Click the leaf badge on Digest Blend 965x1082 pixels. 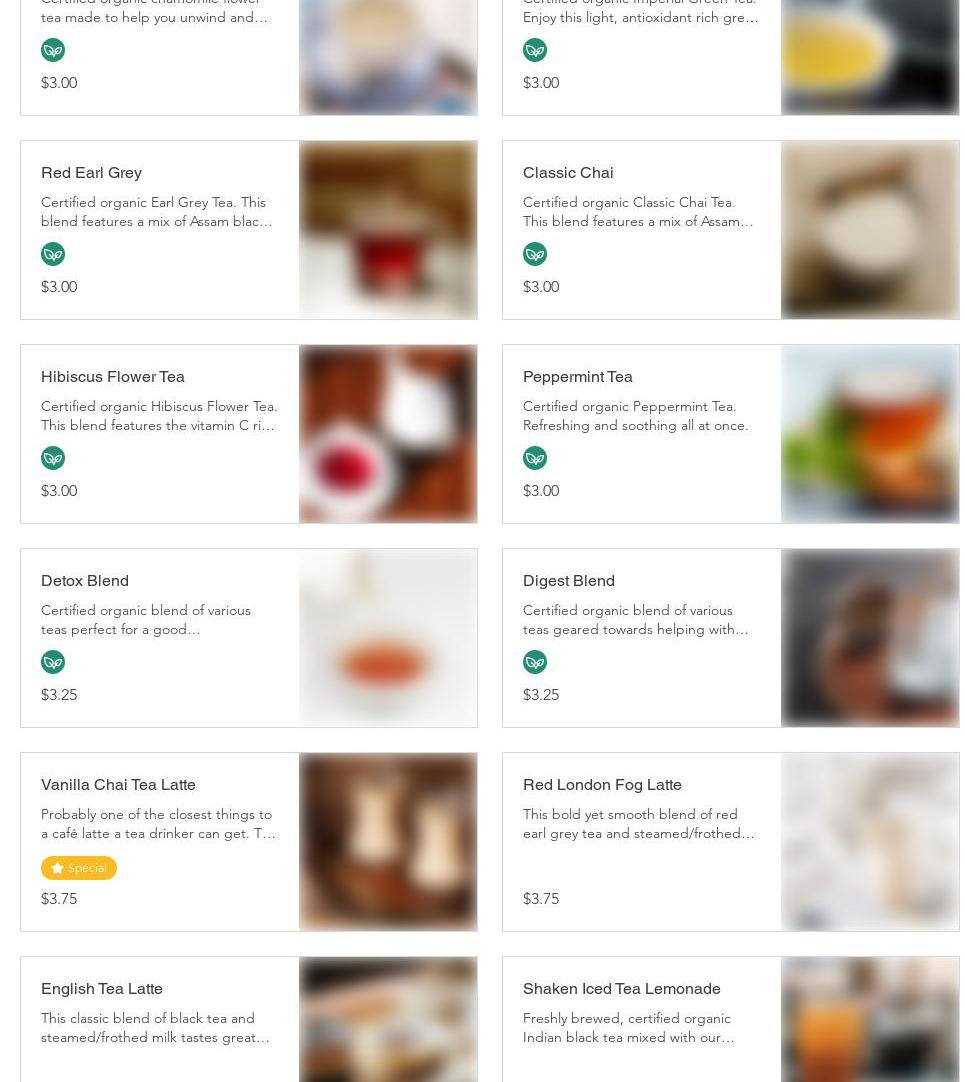(535, 662)
